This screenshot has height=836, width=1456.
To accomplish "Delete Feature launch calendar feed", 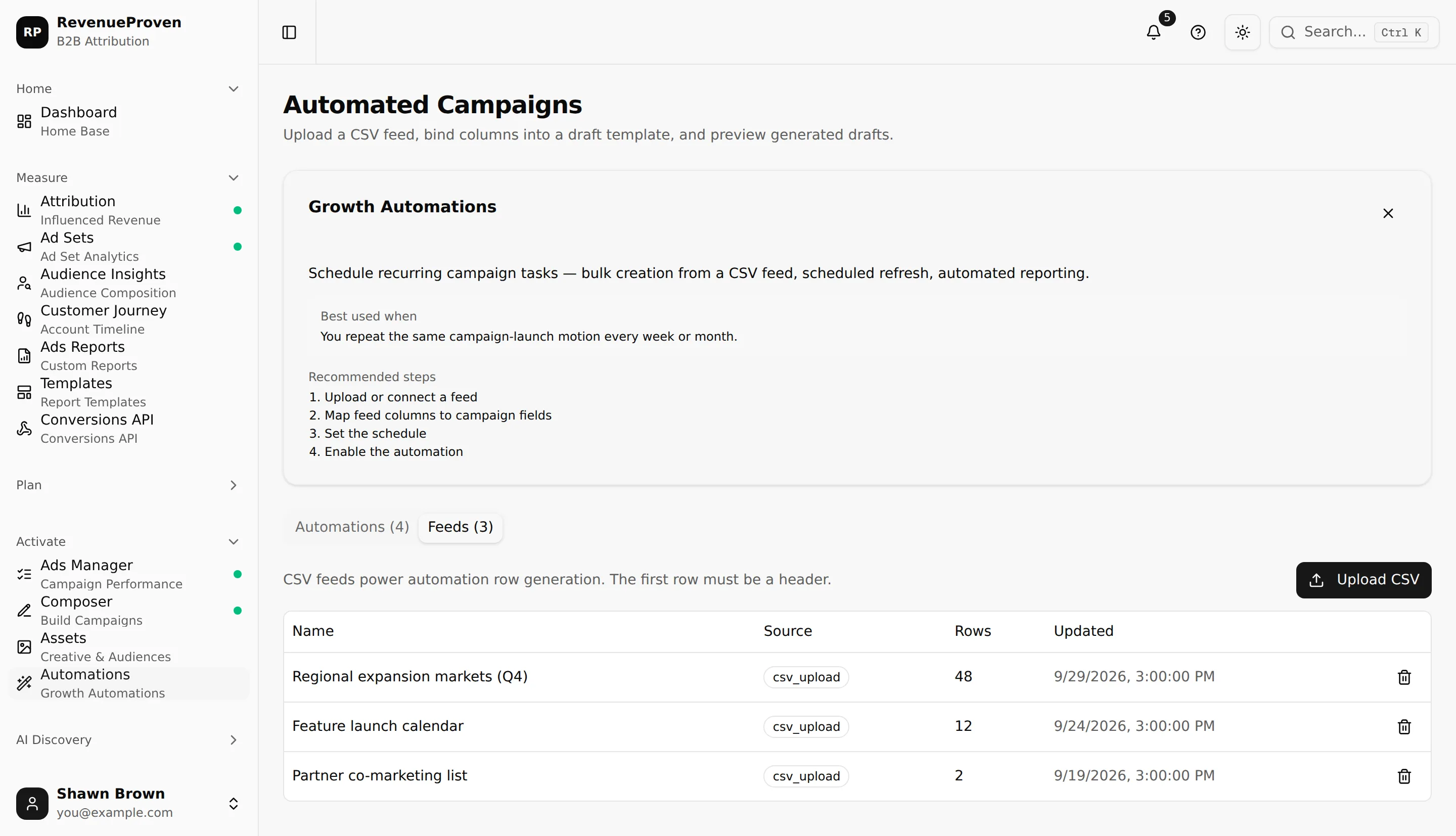I will tap(1404, 726).
